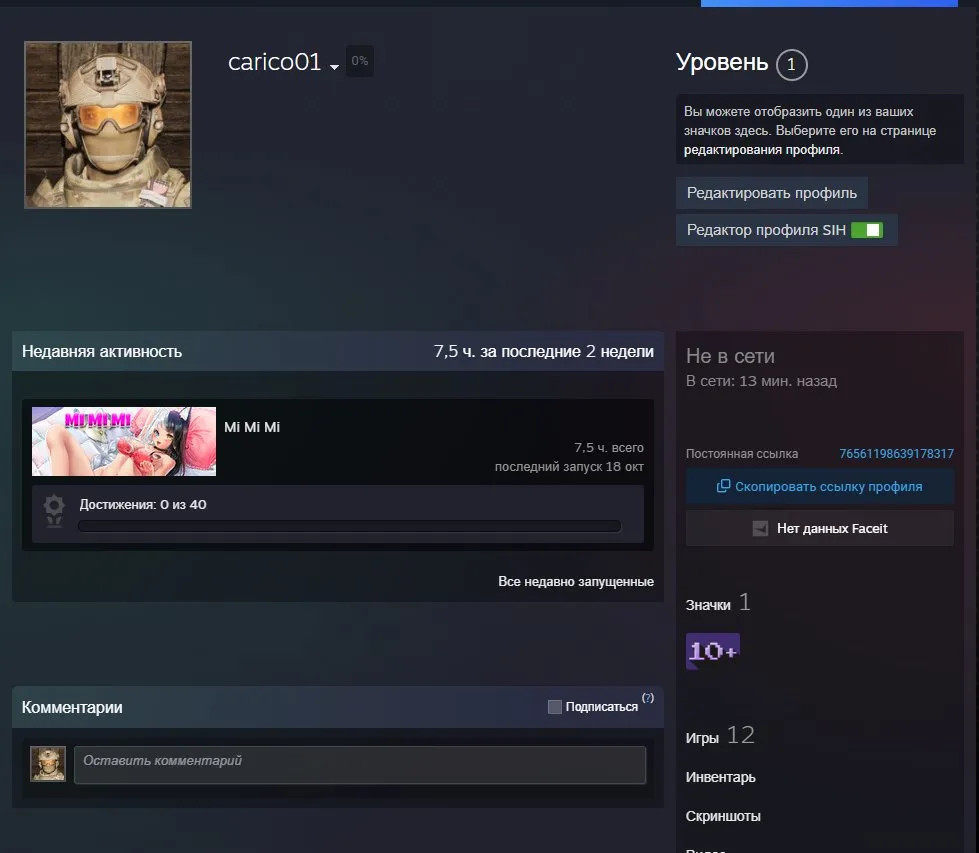Expand the dropdown arrow beside carico01
Image resolution: width=979 pixels, height=853 pixels.
click(334, 67)
